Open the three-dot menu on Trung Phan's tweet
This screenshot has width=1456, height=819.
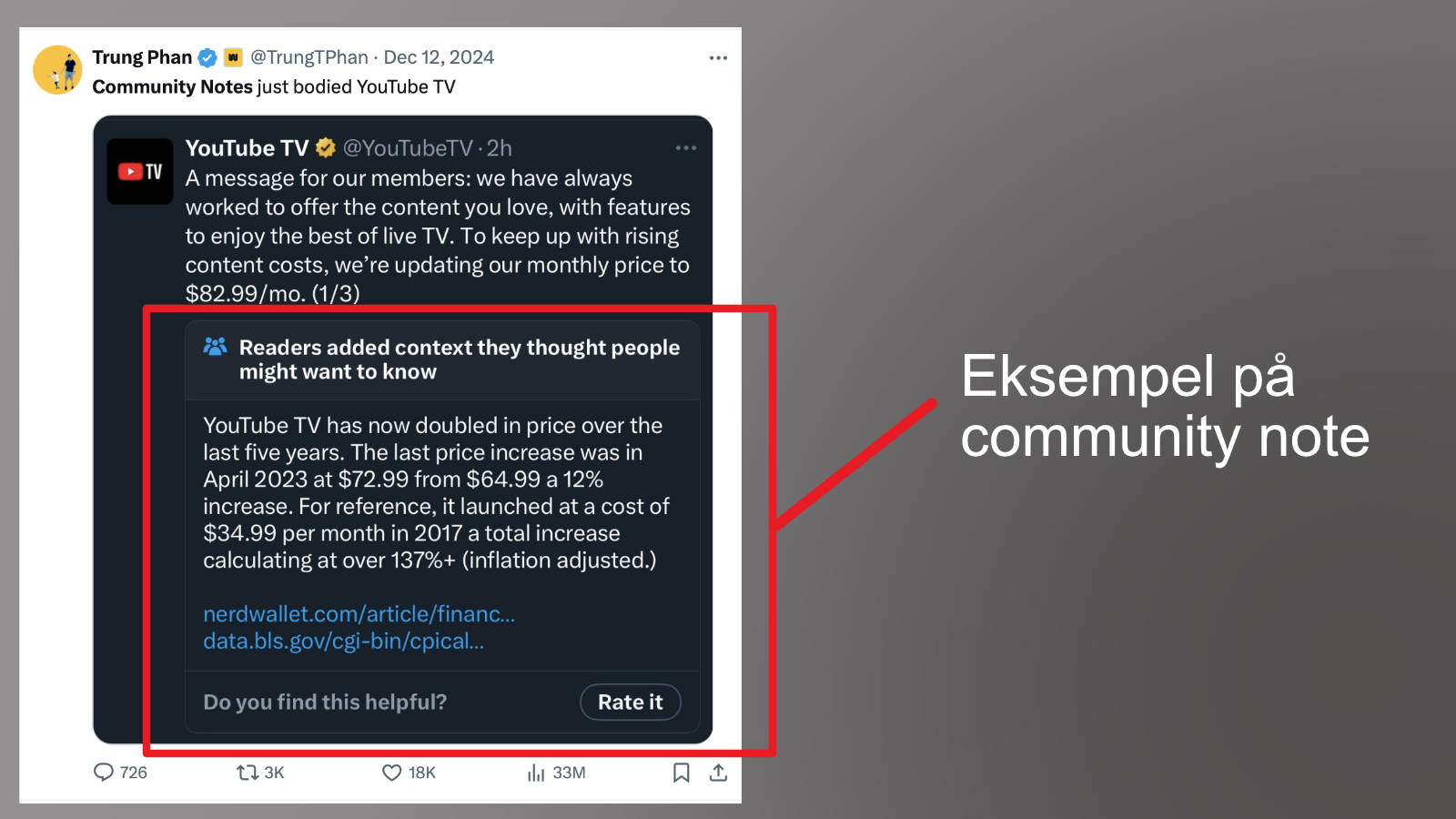[x=718, y=57]
